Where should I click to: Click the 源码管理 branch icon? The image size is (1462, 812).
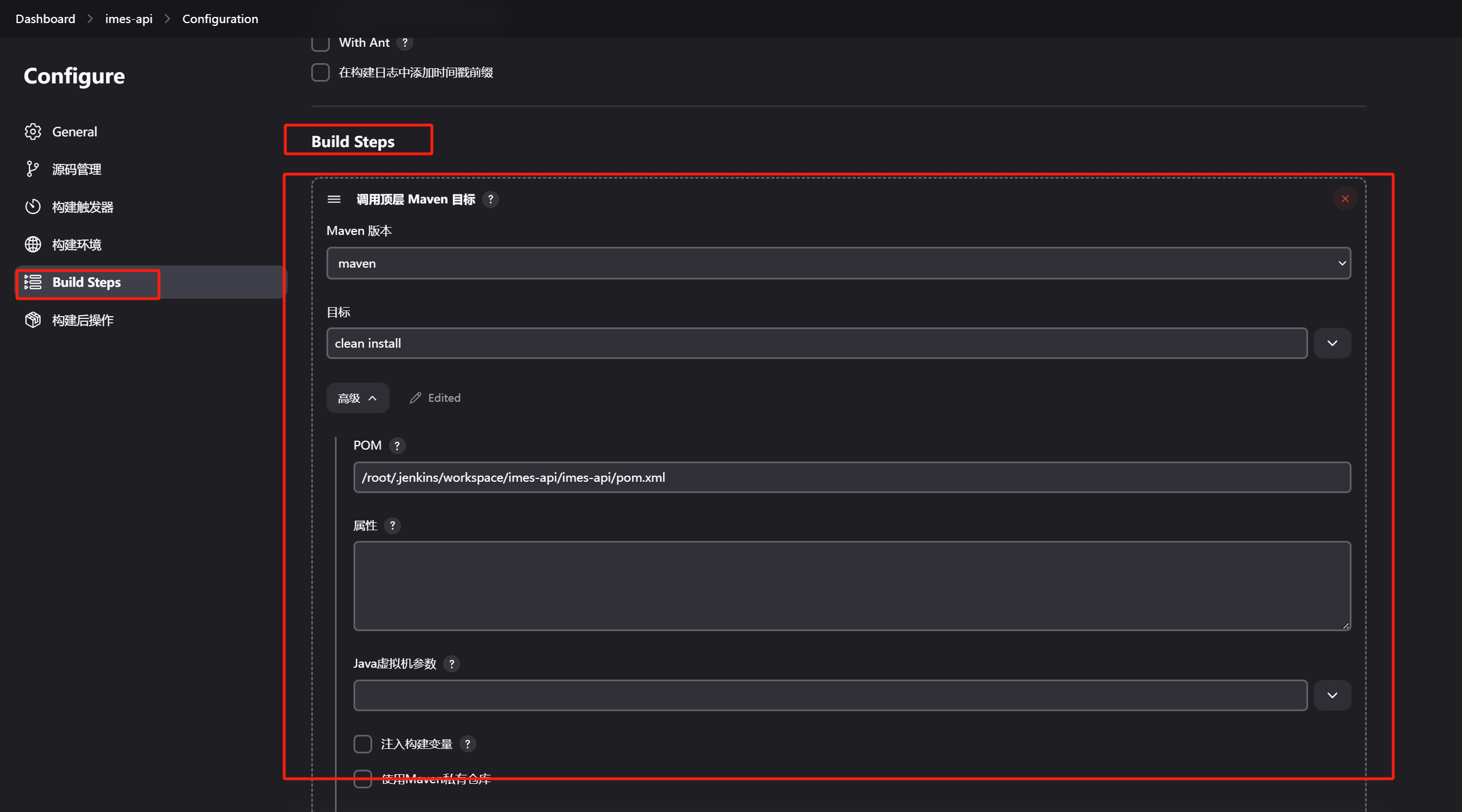click(33, 169)
